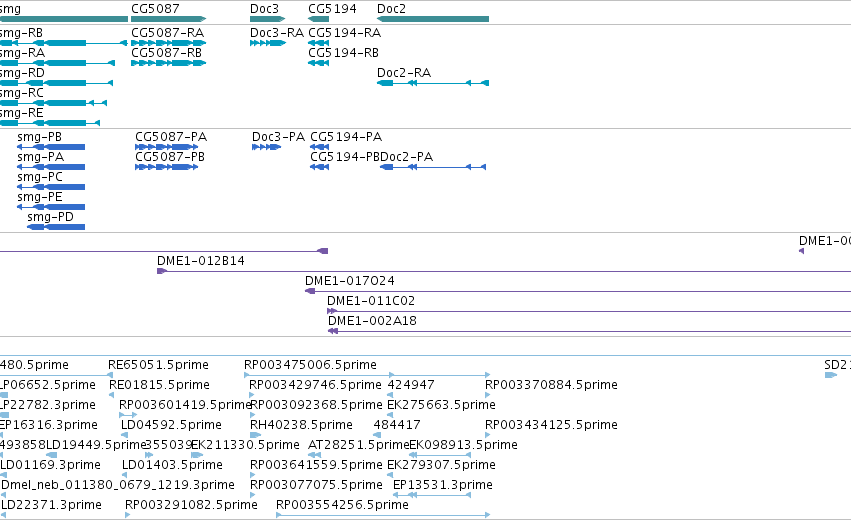Screen dimensions: 851x520
Task: Click the smg-RD transcript label
Action: click(x=22, y=73)
